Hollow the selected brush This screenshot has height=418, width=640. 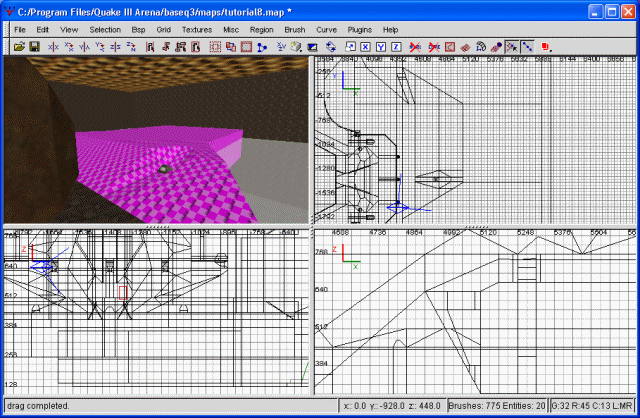point(246,47)
